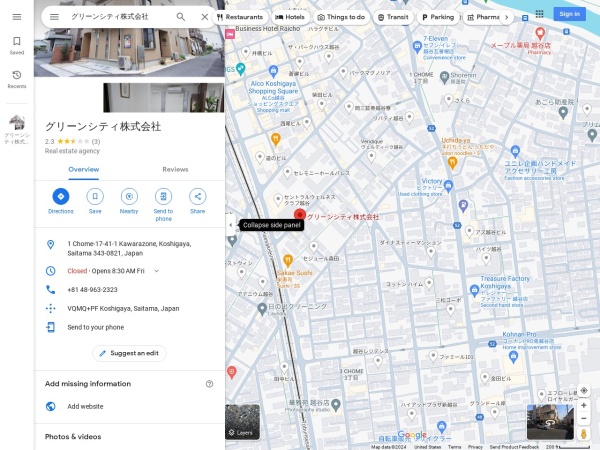The height and width of the screenshot is (450, 600).
Task: Click the search box menu icon
Action: click(x=54, y=17)
